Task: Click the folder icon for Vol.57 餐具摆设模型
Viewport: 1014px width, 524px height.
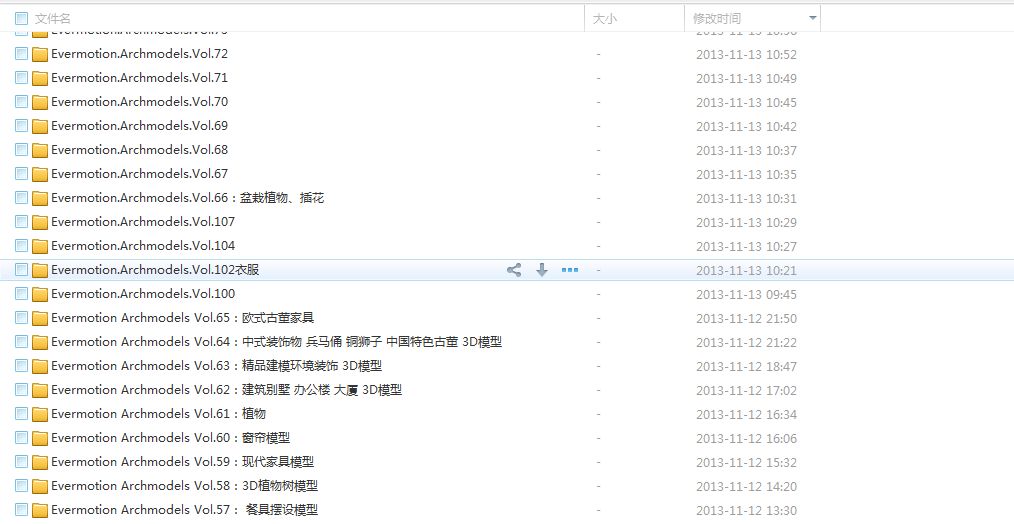Action: point(40,510)
